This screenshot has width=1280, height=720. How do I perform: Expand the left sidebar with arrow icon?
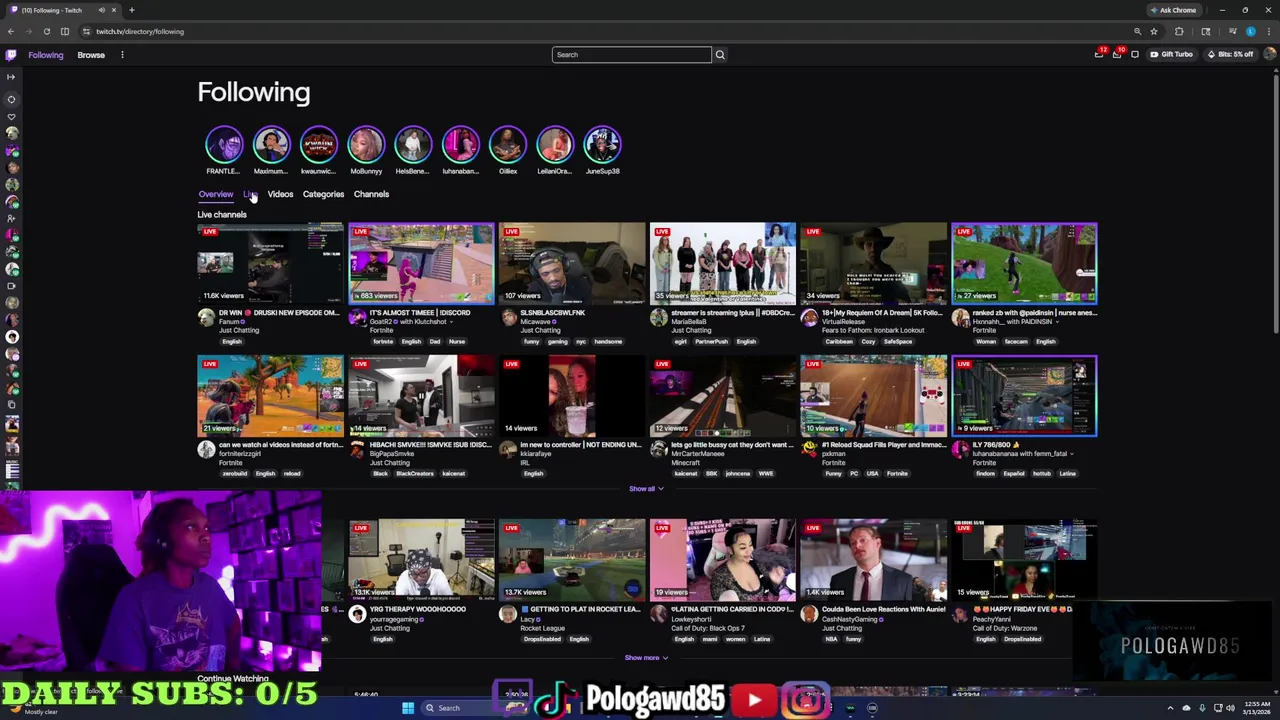click(11, 77)
